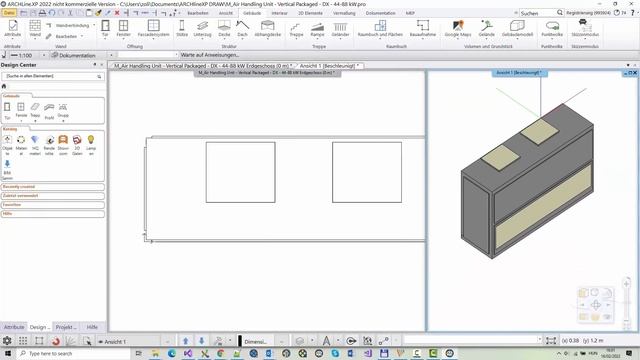Screen dimensions: 640x360
Task: Expand the Favoriten section
Action: (53, 205)
